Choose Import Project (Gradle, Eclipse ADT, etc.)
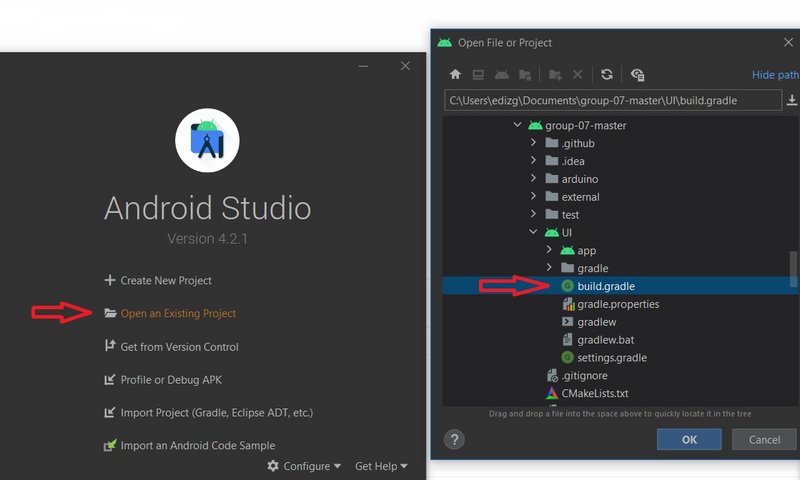800x480 pixels. 209,412
